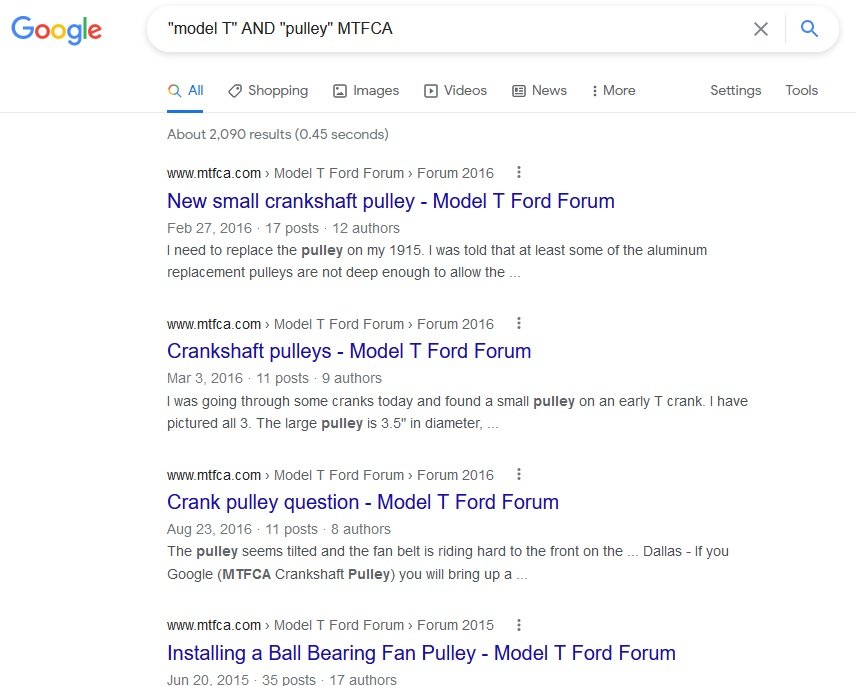Open three-dot menu for Crank pulley question result
The image size is (856, 686).
point(518,475)
